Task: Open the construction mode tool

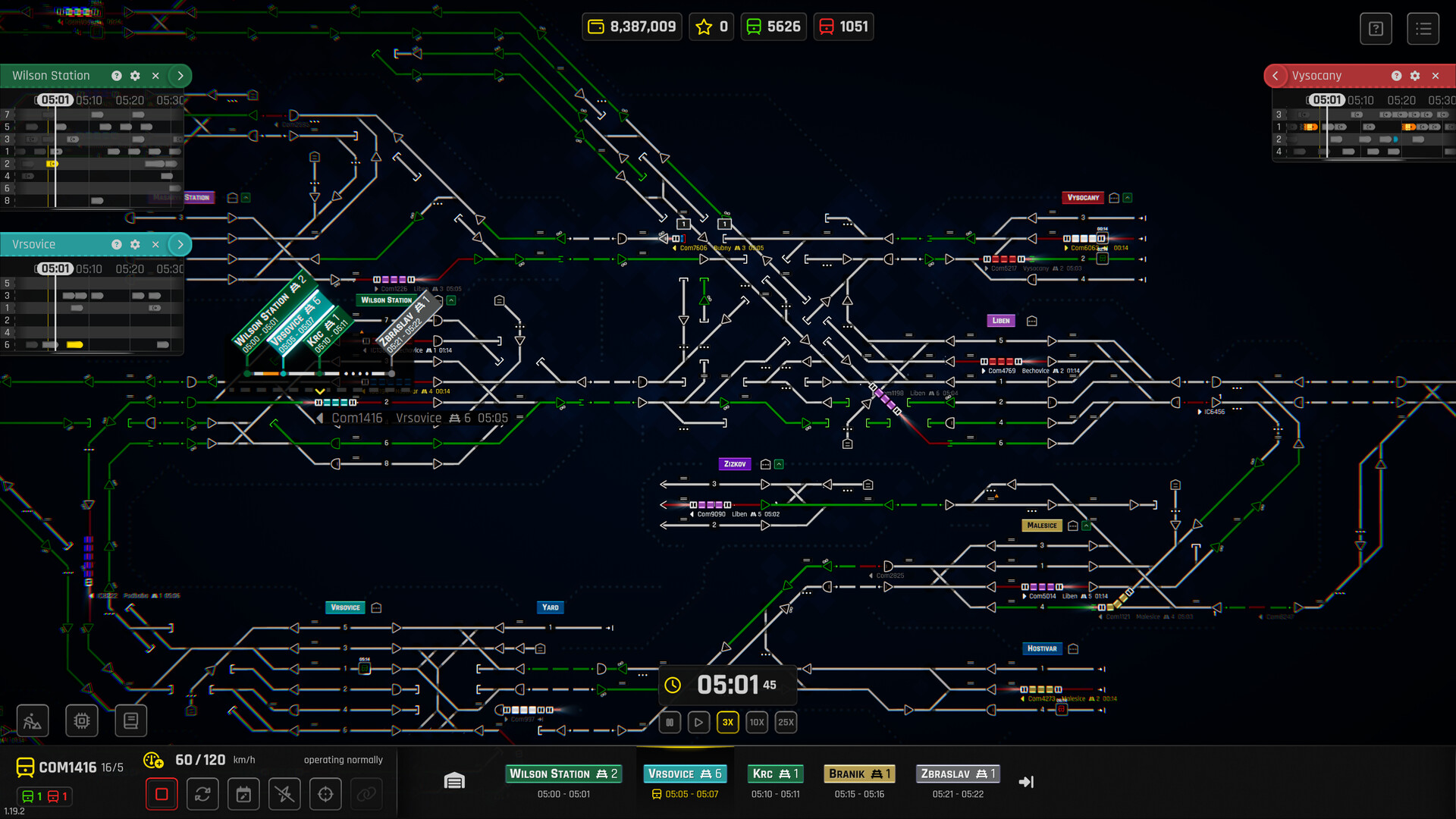Action: [x=32, y=720]
